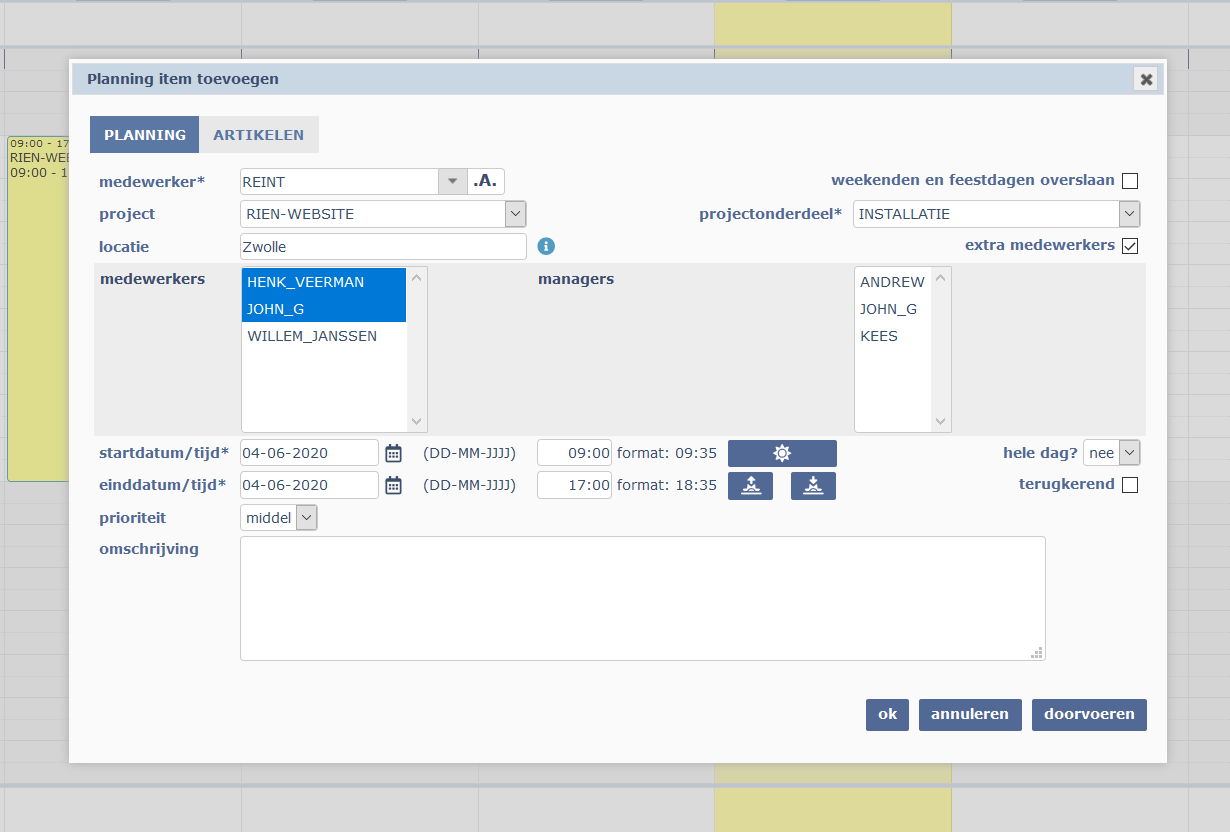1230x832 pixels.
Task: Select WILLEM_JANSSEN in the medewerkers list
Action: pyautogui.click(x=312, y=336)
